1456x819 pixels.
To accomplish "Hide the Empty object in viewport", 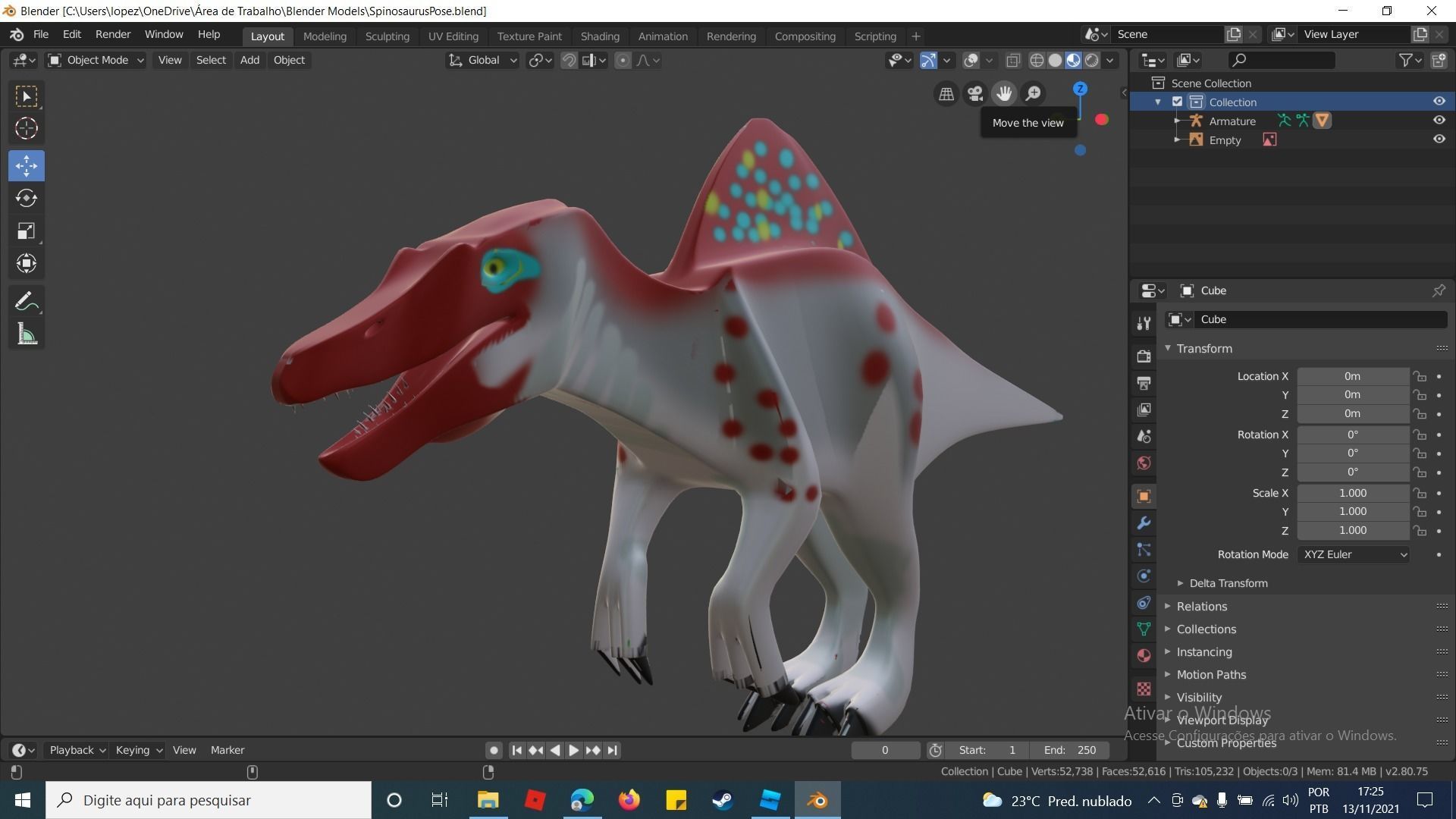I will point(1439,140).
